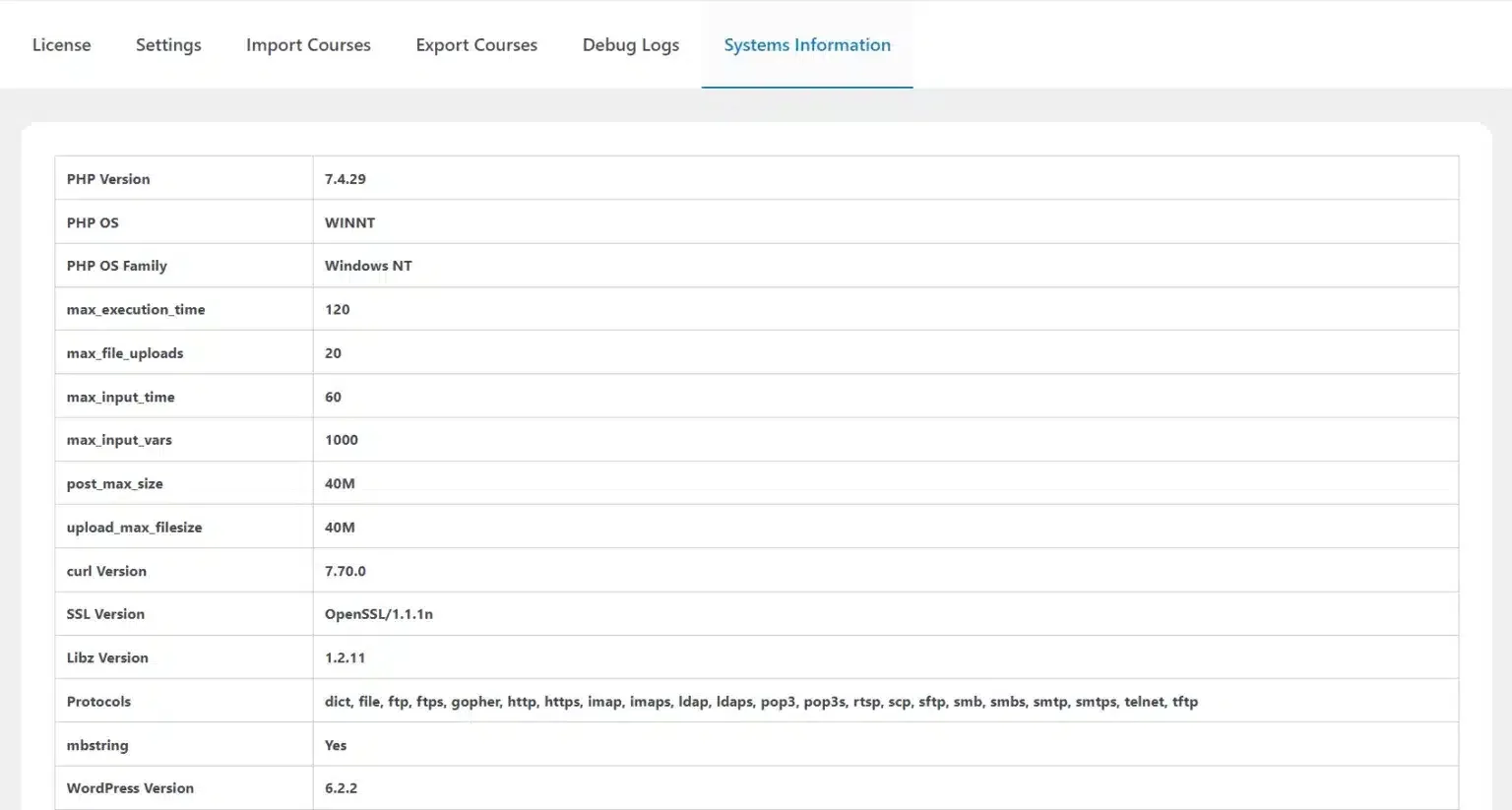The image size is (1512, 810).
Task: Click the max_execution_time label
Action: (135, 309)
